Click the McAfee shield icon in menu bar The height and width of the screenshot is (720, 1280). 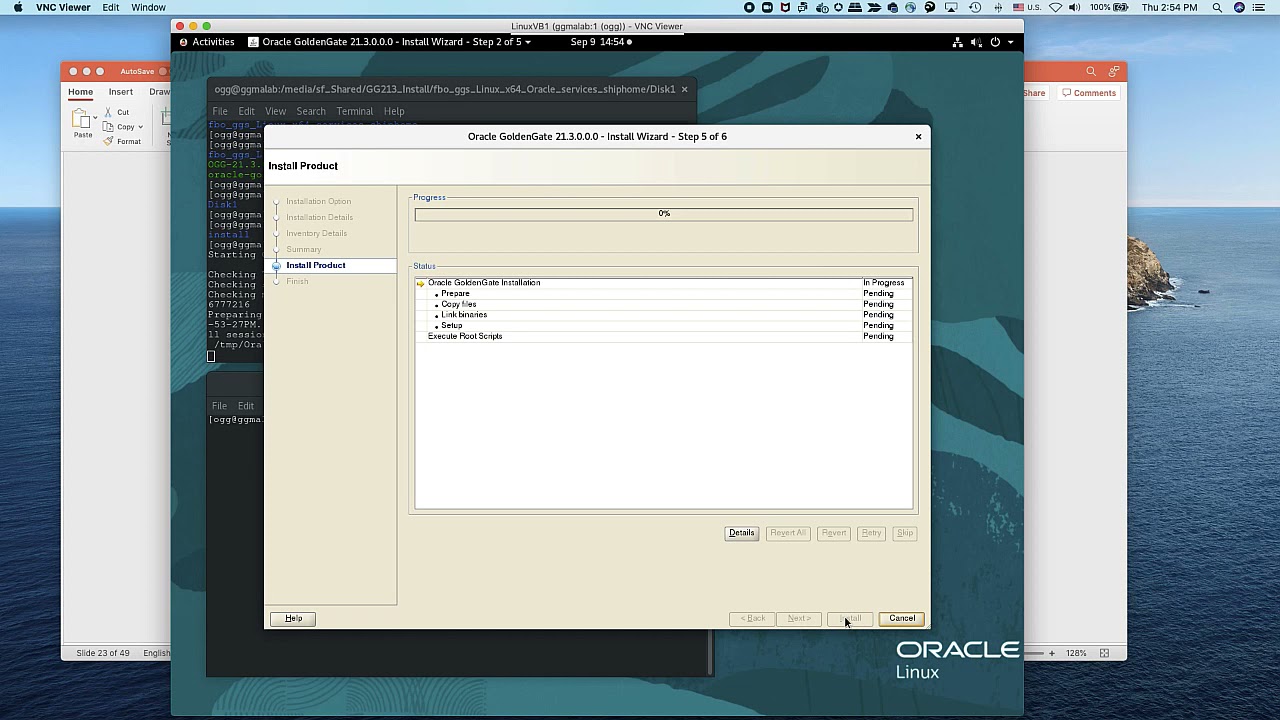pos(785,7)
